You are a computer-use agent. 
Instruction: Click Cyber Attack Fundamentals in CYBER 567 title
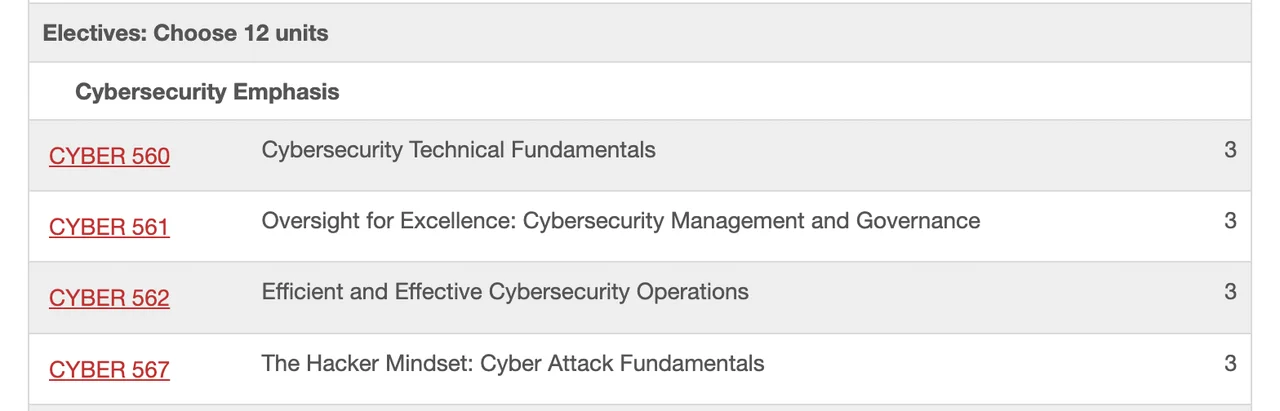point(622,363)
